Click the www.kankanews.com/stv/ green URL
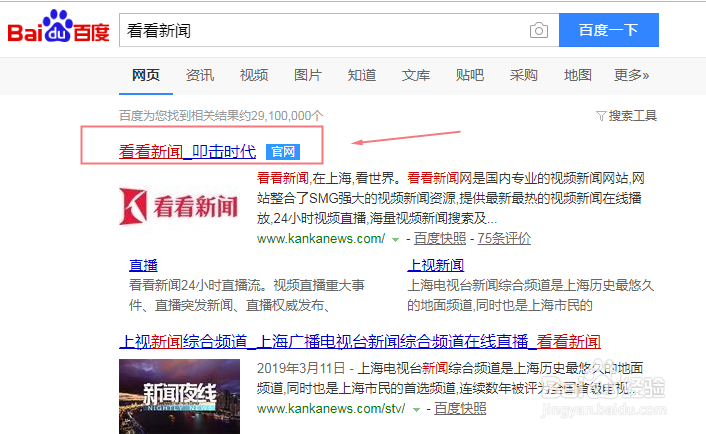This screenshot has width=706, height=434. tap(331, 409)
